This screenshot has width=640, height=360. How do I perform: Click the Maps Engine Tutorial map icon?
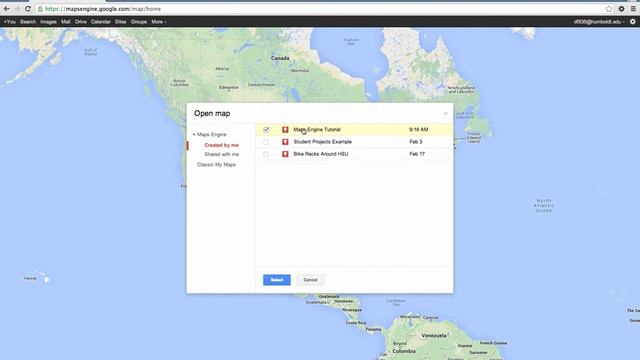click(x=285, y=129)
